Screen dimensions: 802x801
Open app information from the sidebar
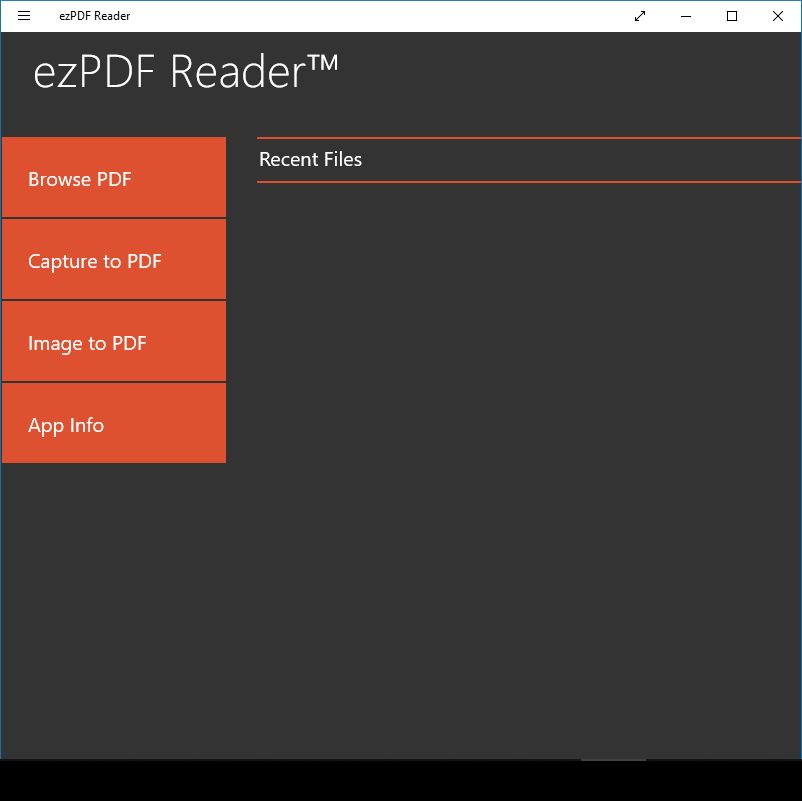pos(113,424)
